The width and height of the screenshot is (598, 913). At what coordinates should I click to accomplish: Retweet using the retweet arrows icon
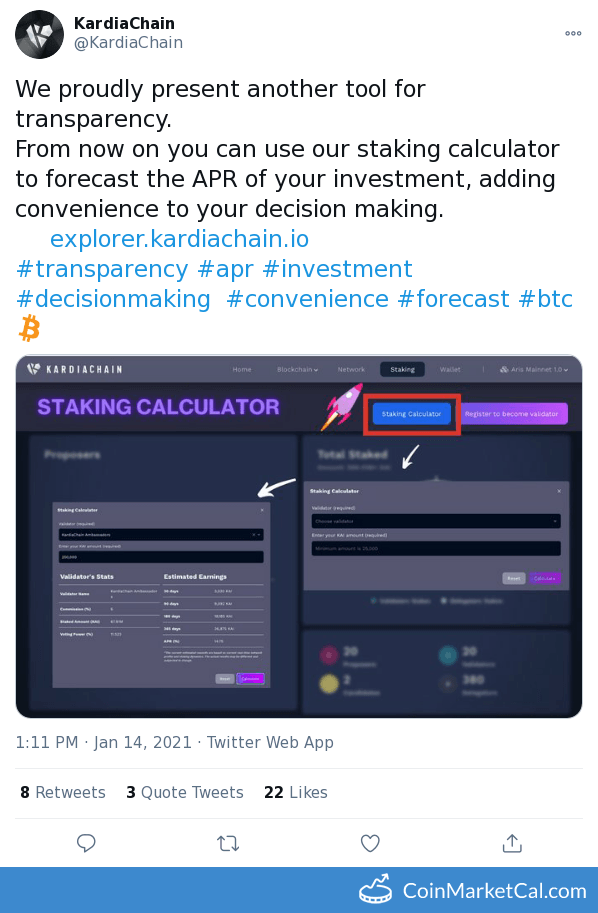pos(228,843)
